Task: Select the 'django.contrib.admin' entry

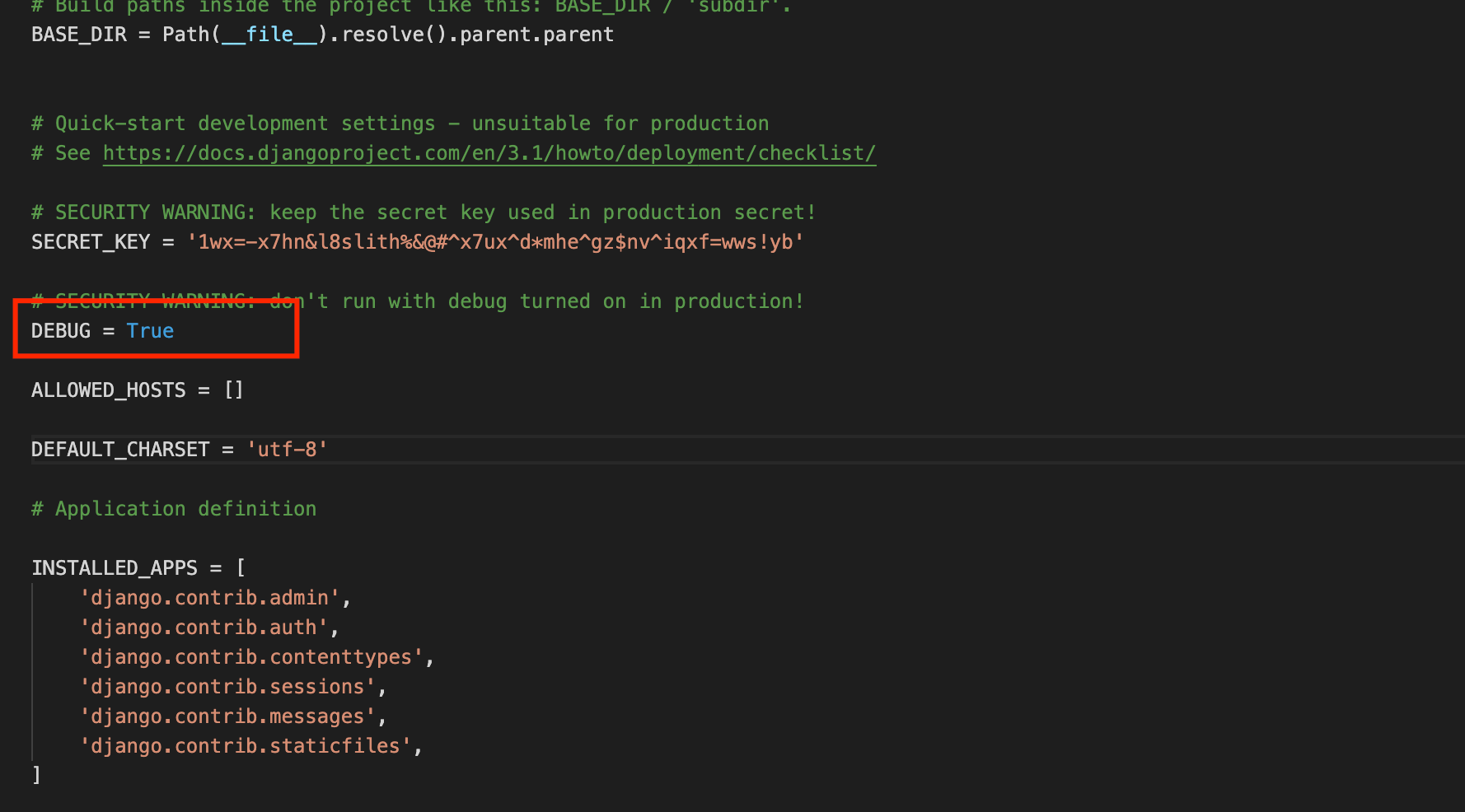Action: (x=210, y=597)
